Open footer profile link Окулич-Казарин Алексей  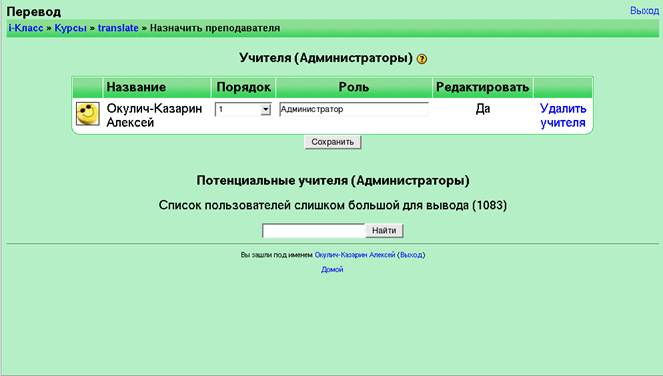355,255
